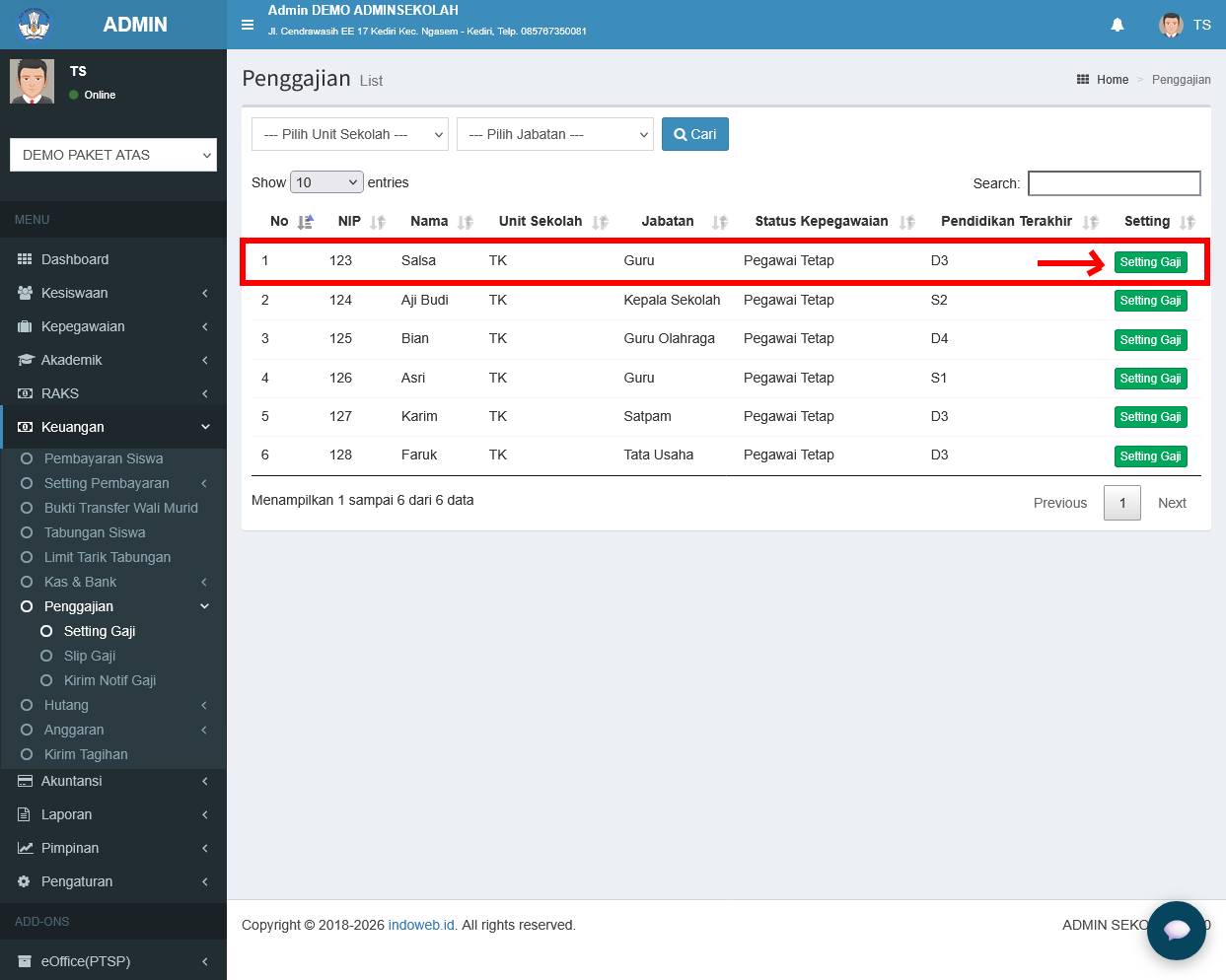
Task: Toggle the hamburger sidebar menu
Action: tap(248, 25)
